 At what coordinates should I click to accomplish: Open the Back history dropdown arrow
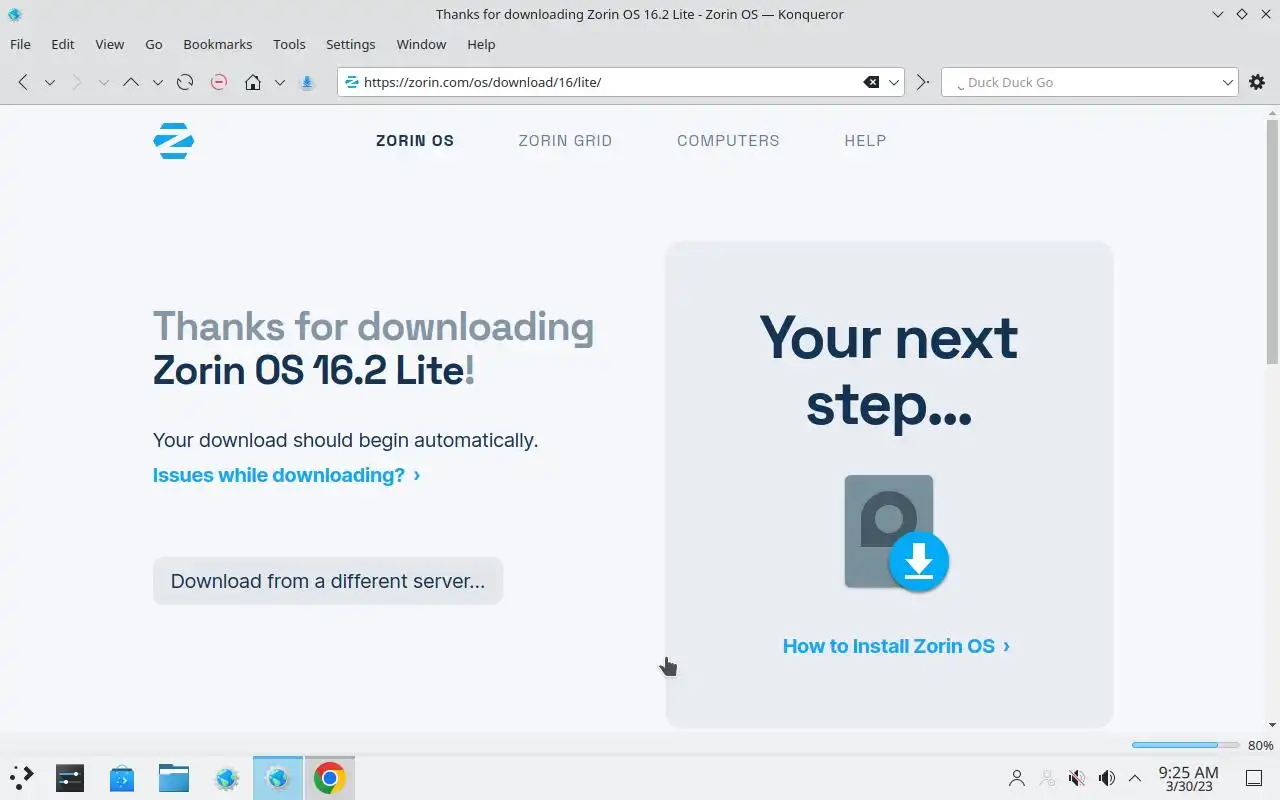point(49,82)
